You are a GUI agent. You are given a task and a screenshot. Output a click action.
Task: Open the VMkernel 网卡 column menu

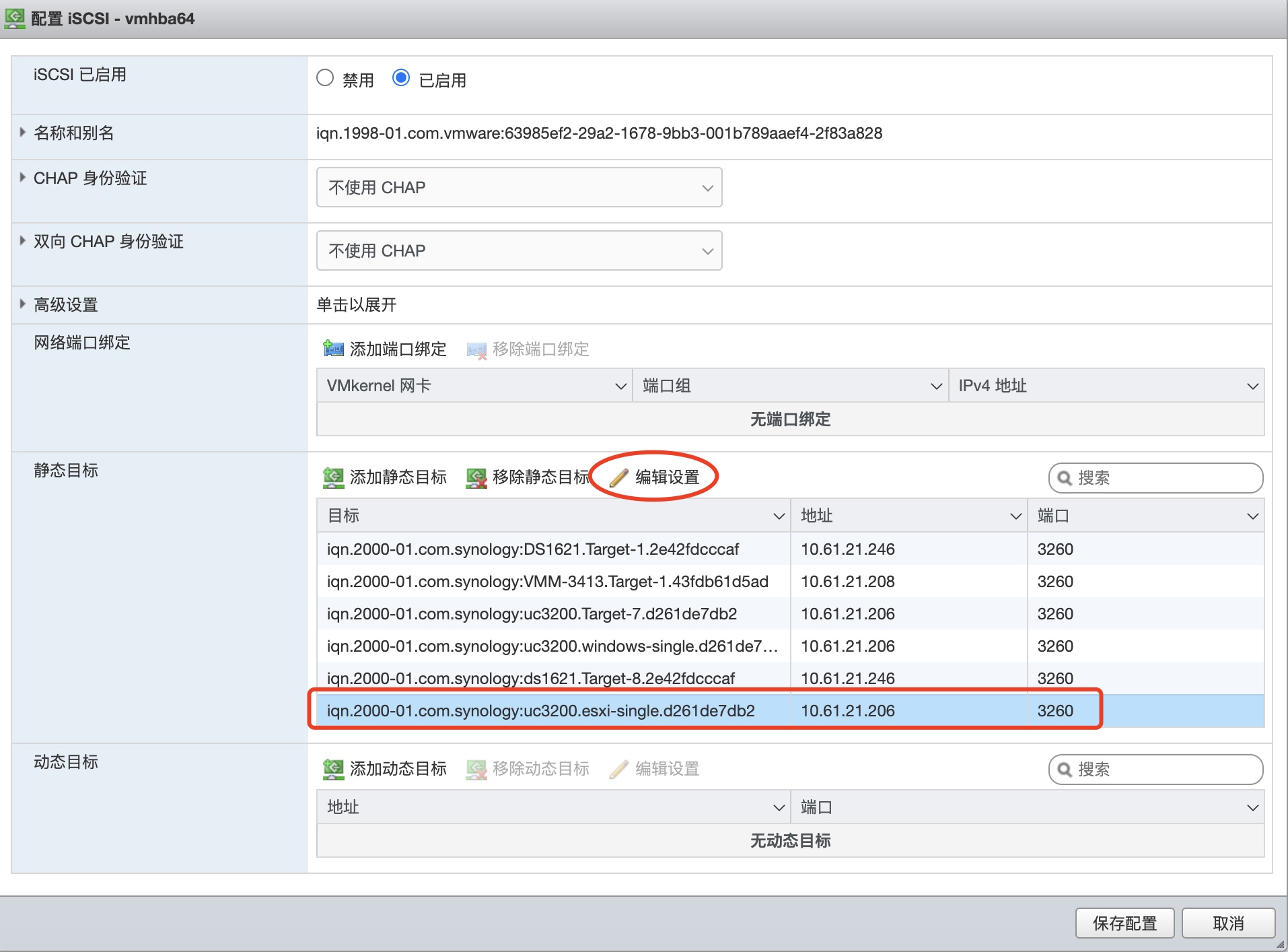pyautogui.click(x=620, y=386)
